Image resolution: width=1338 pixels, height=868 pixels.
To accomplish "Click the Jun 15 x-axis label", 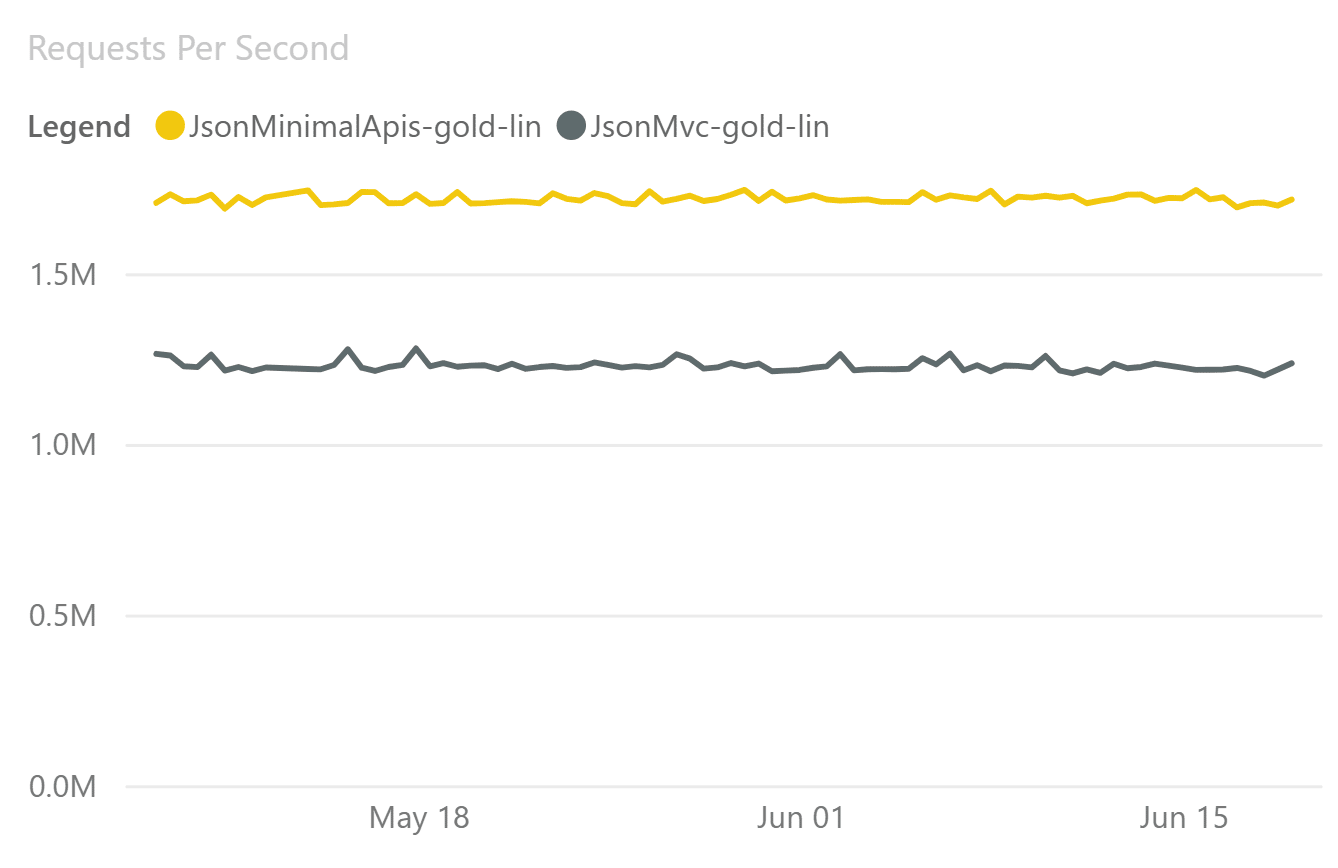I will 1183,818.
